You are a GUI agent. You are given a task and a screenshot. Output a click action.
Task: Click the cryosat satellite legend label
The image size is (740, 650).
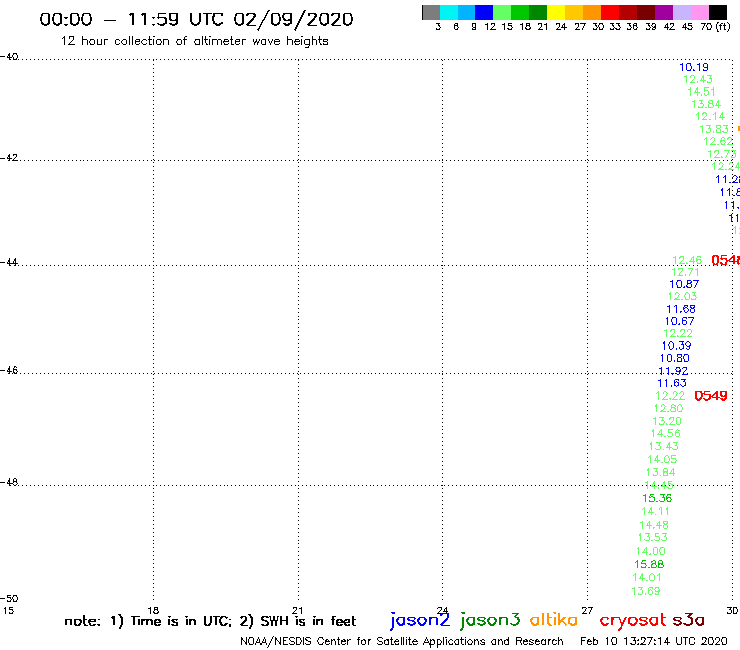(633, 620)
